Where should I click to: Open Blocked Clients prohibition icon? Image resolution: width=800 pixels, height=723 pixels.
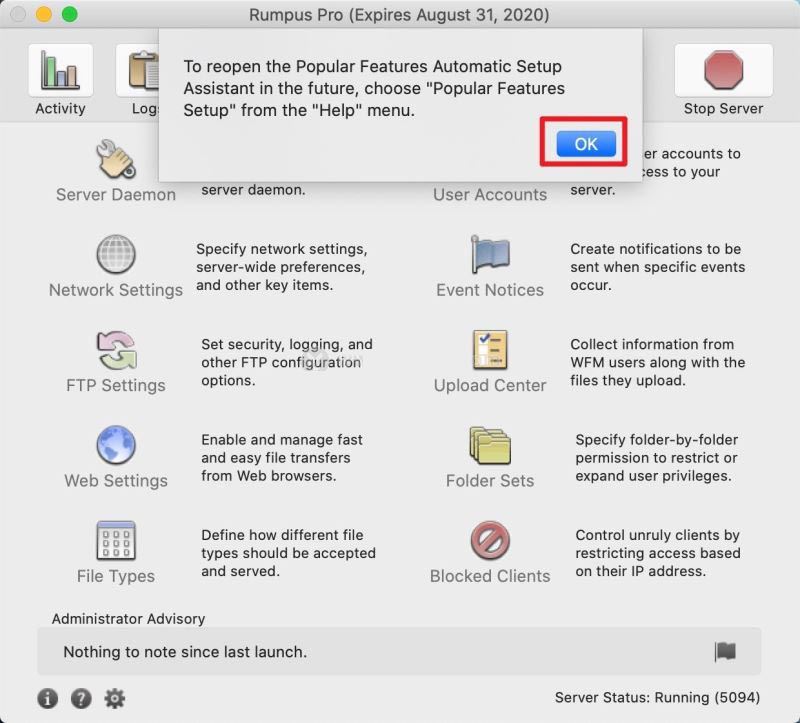(490, 540)
